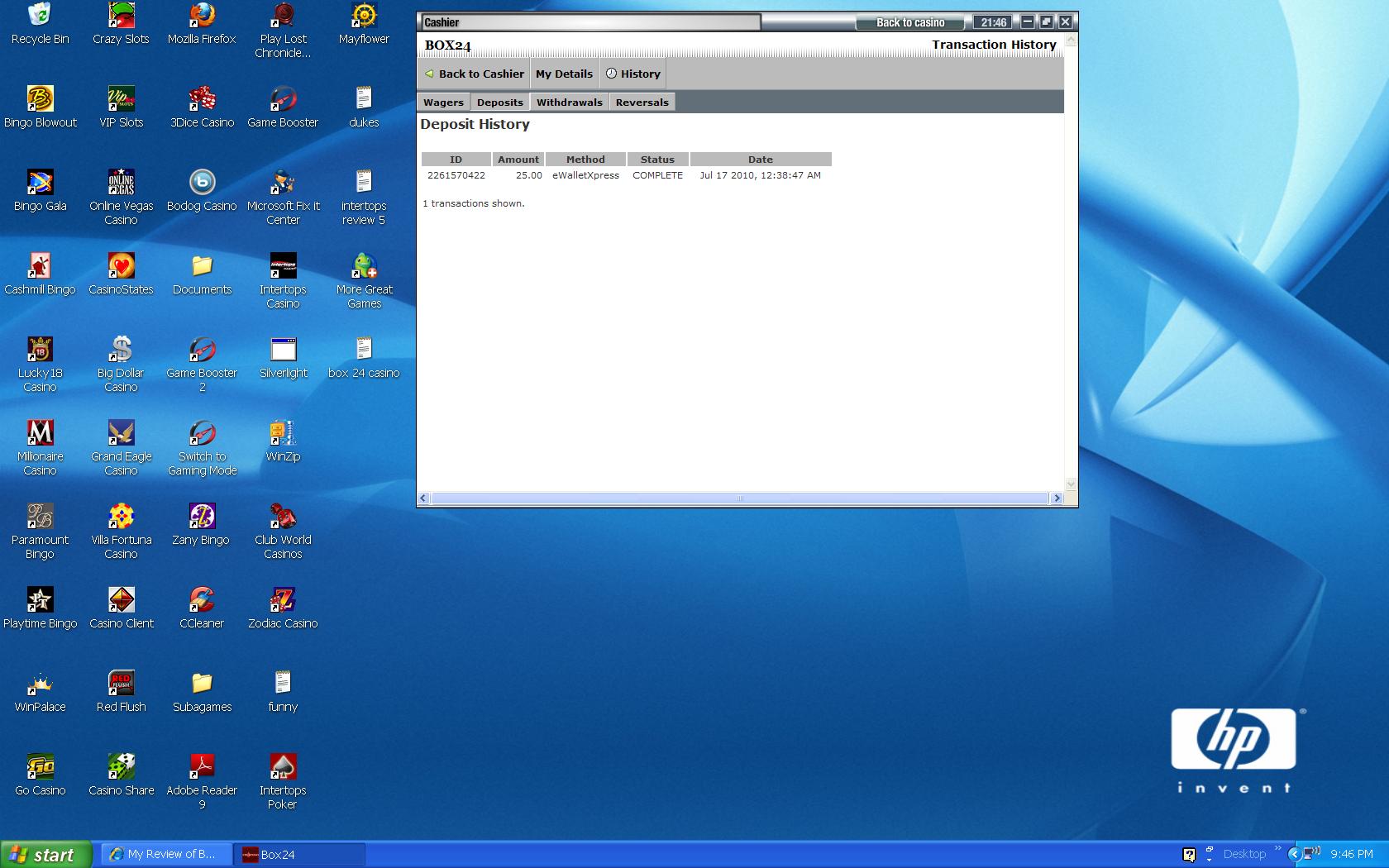Screen dimensions: 1389x868
Task: Click the eWalletXpress method cell
Action: (x=585, y=175)
